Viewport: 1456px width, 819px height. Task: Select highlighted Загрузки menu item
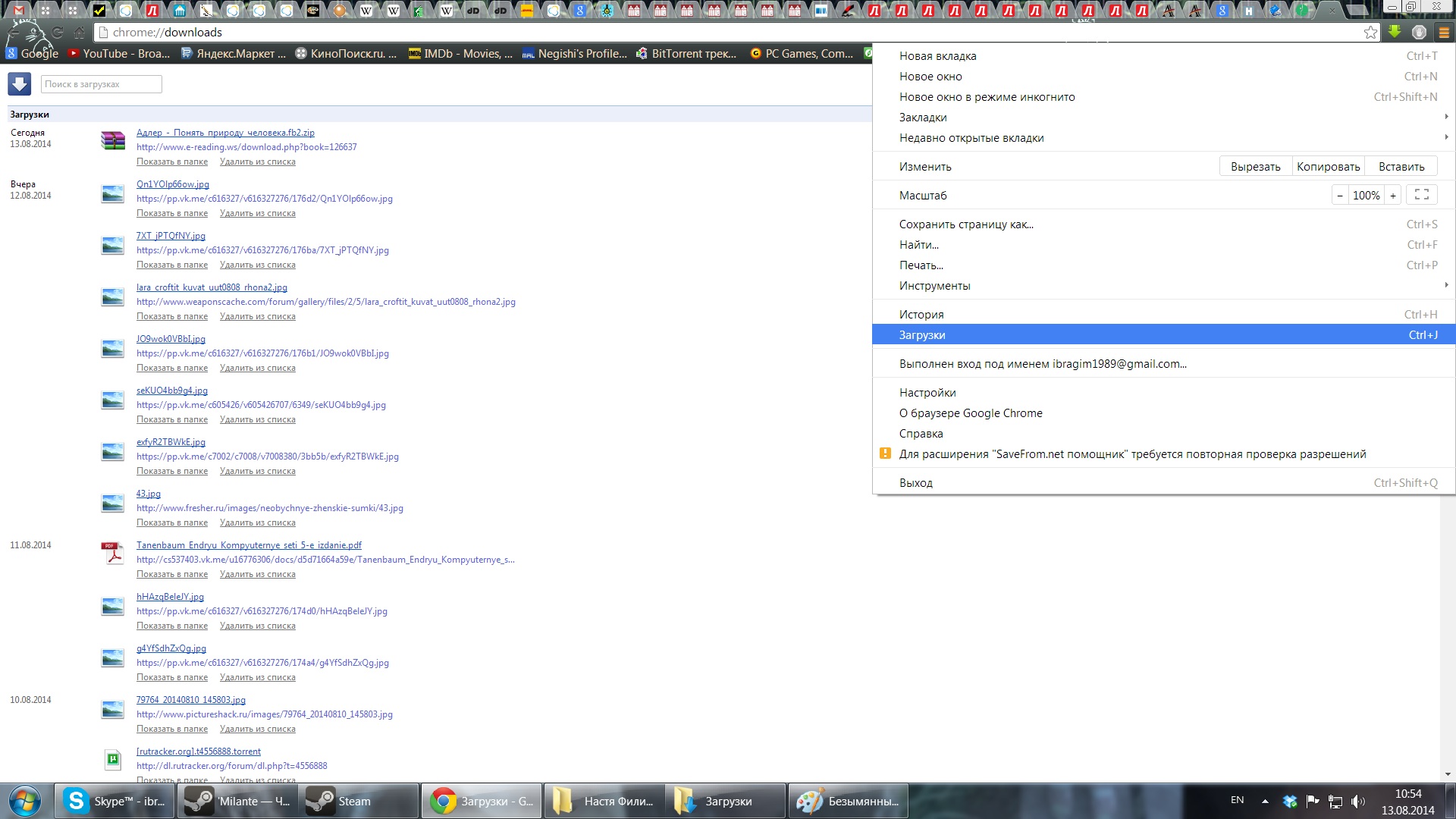coord(1163,335)
